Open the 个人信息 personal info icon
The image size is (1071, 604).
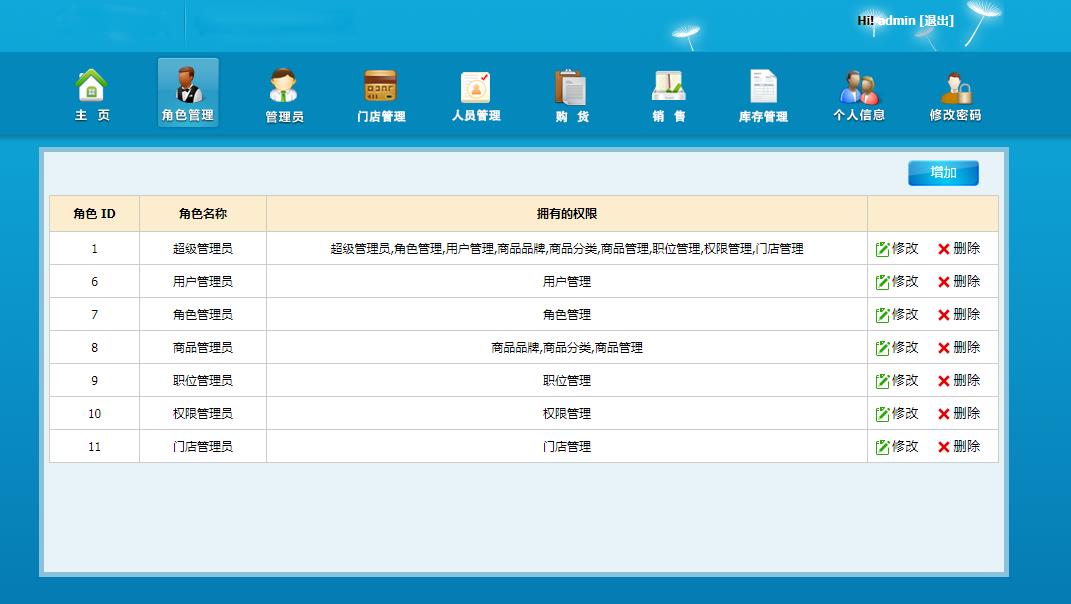click(858, 95)
